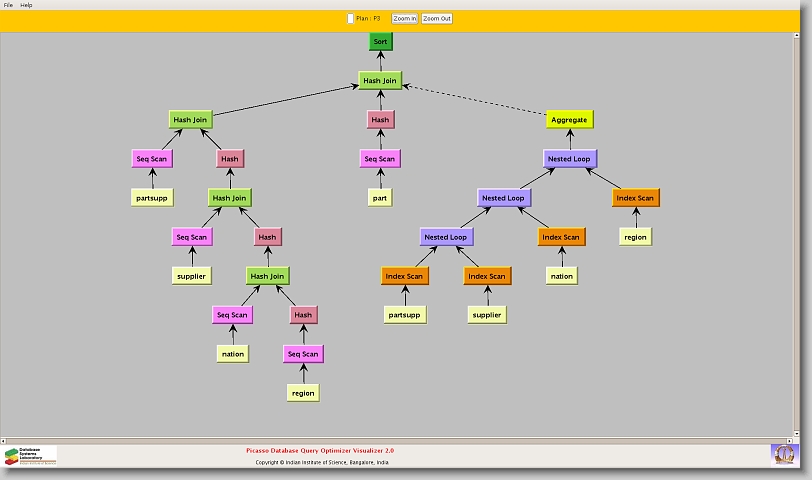Select the partsupp table under Index Scan

pyautogui.click(x=404, y=315)
